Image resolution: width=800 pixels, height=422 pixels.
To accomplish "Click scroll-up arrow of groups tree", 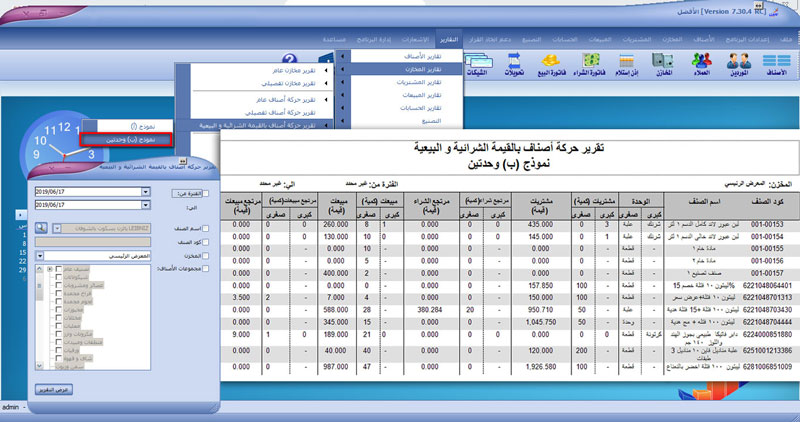I will point(39,268).
